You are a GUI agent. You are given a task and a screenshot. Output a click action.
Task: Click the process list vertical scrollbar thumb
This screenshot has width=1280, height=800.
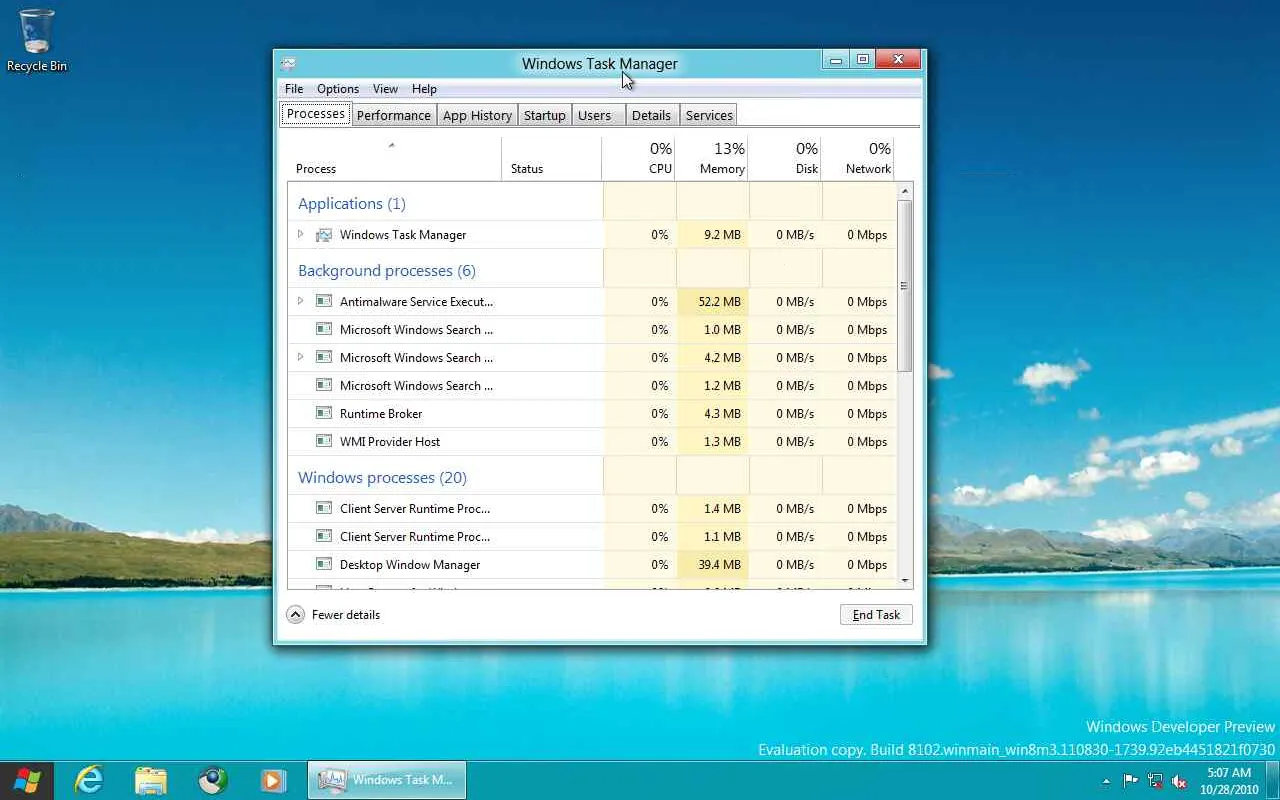coord(905,286)
